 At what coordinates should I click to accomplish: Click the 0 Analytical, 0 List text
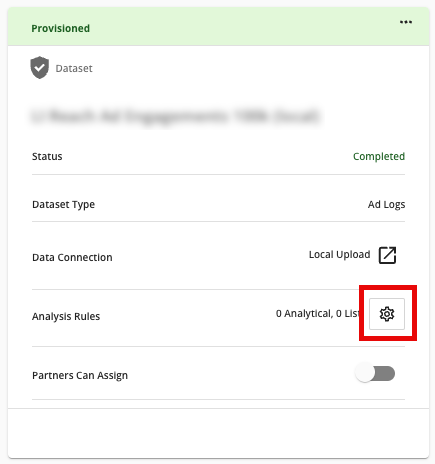tap(317, 314)
